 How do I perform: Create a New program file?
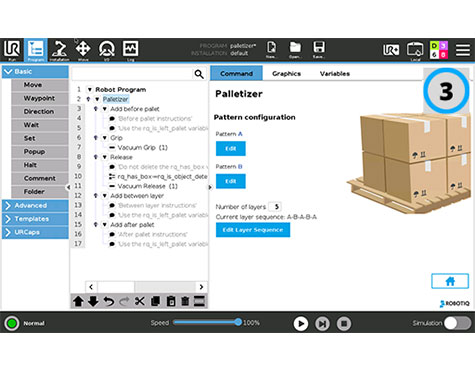click(x=271, y=49)
